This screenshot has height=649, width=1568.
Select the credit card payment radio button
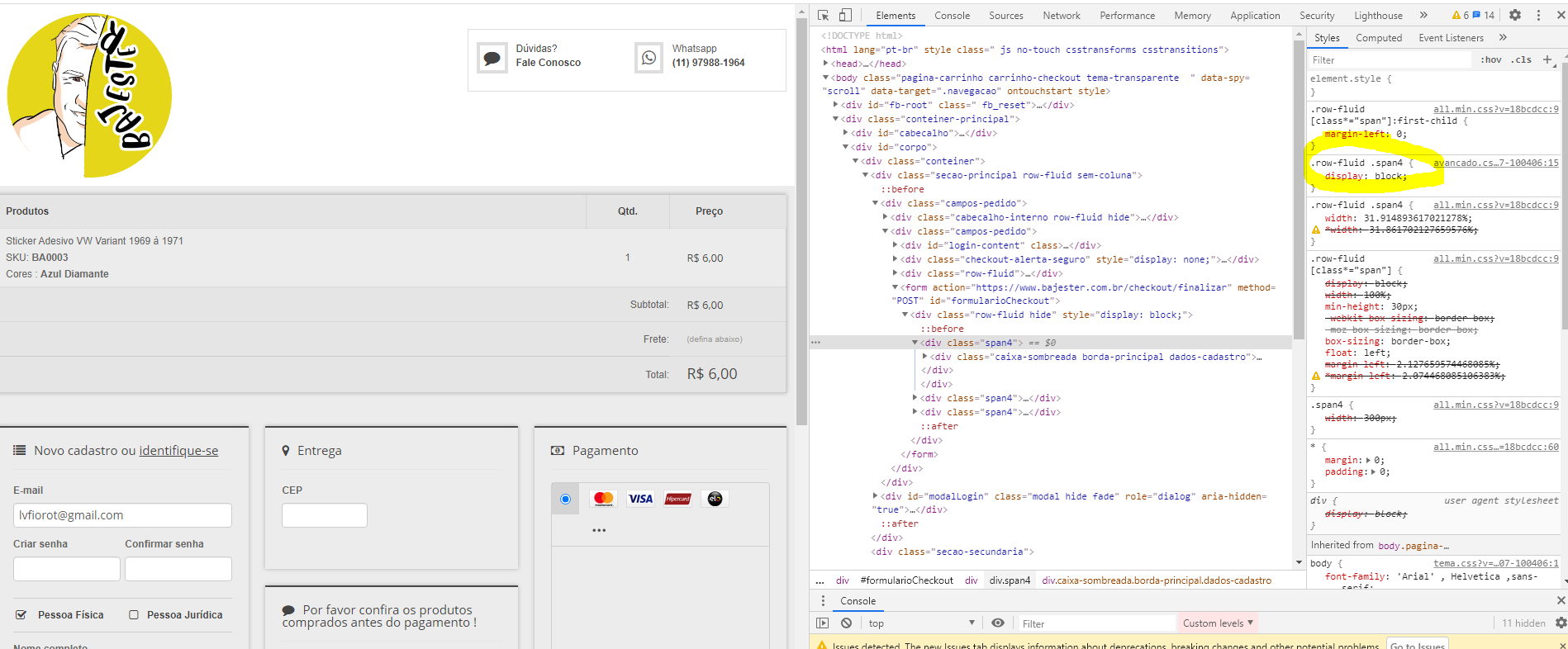click(565, 499)
